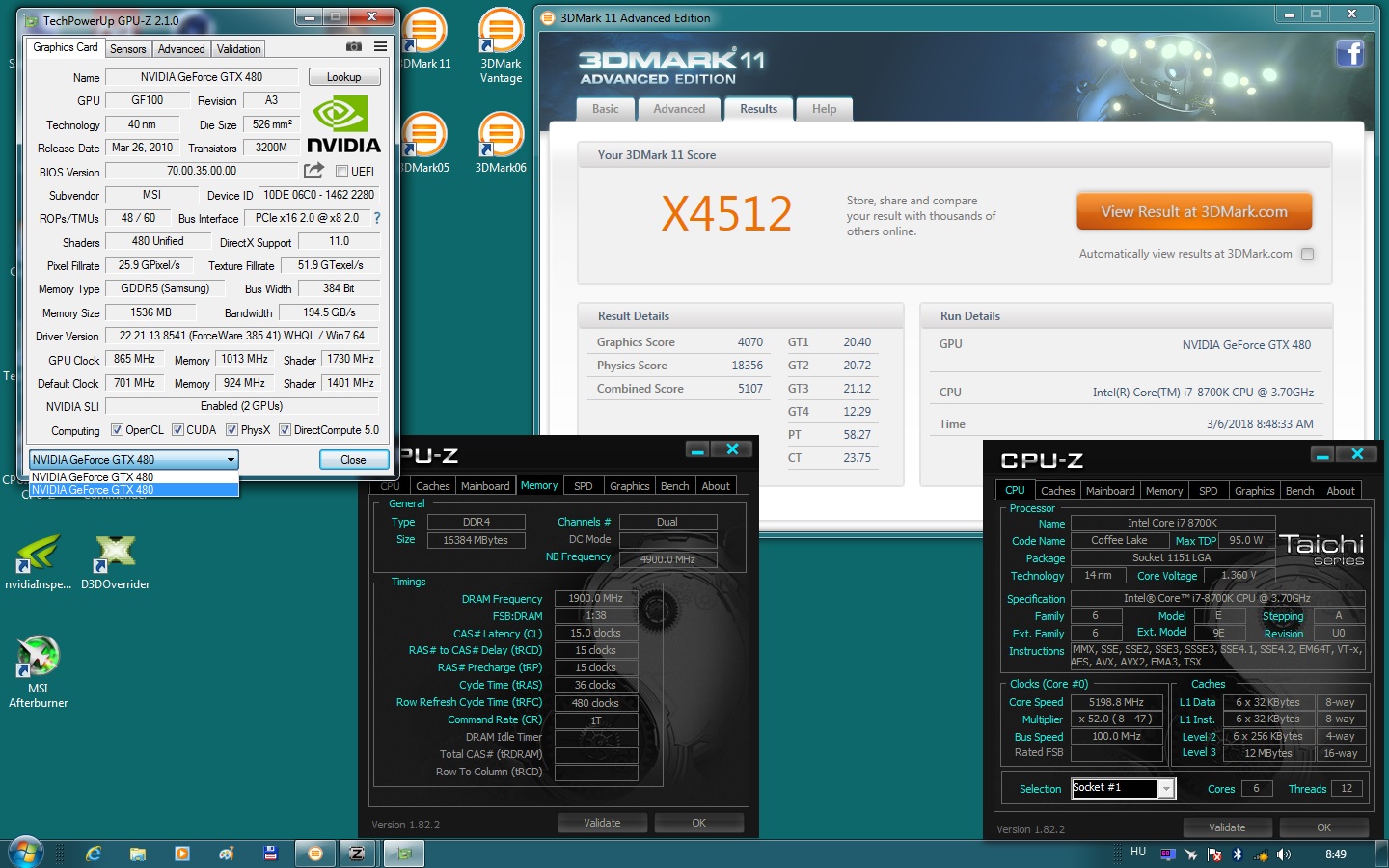The width and height of the screenshot is (1389, 868).
Task: Open the 3DMark Vantage desktop shortcut
Action: [502, 46]
